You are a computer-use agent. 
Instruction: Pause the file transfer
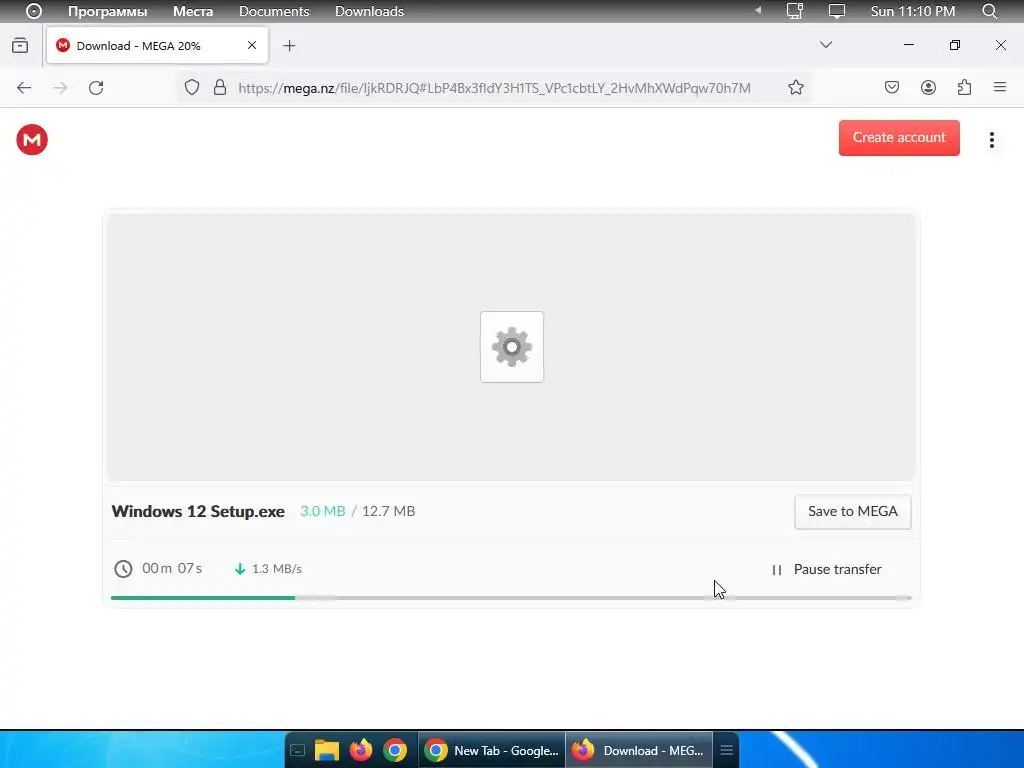click(x=827, y=569)
